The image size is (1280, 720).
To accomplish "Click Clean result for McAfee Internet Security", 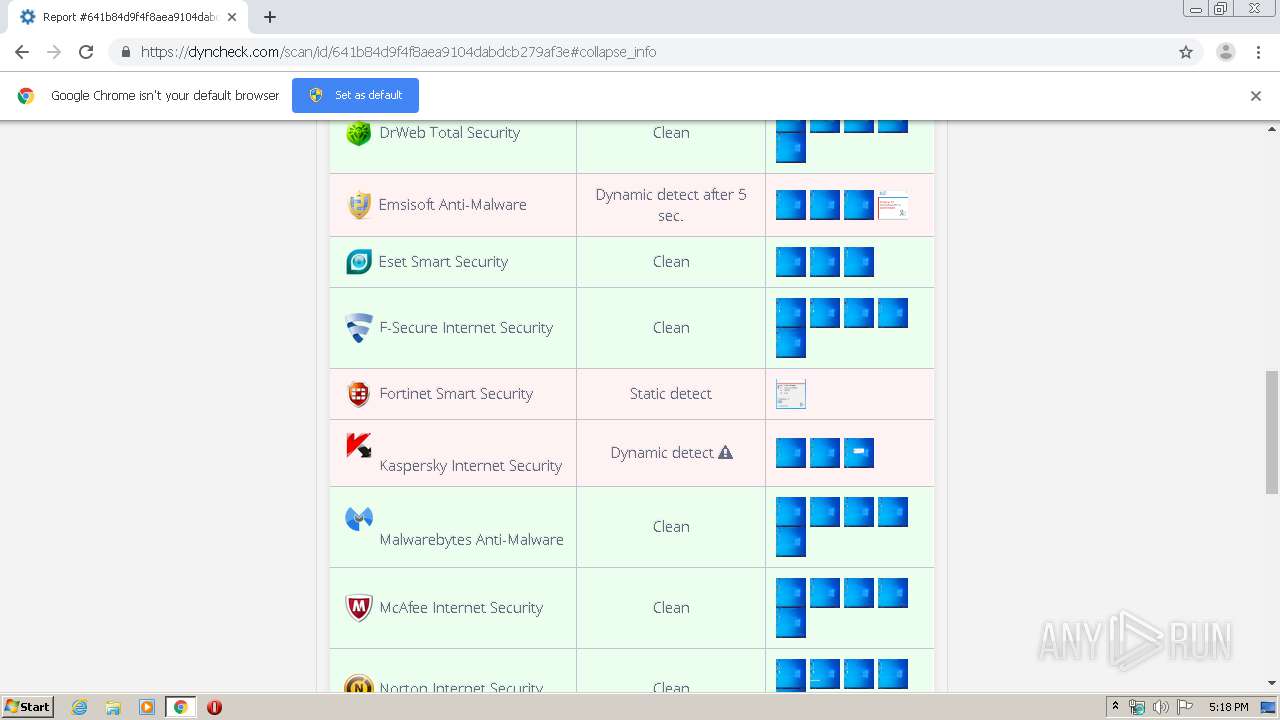I will (671, 608).
